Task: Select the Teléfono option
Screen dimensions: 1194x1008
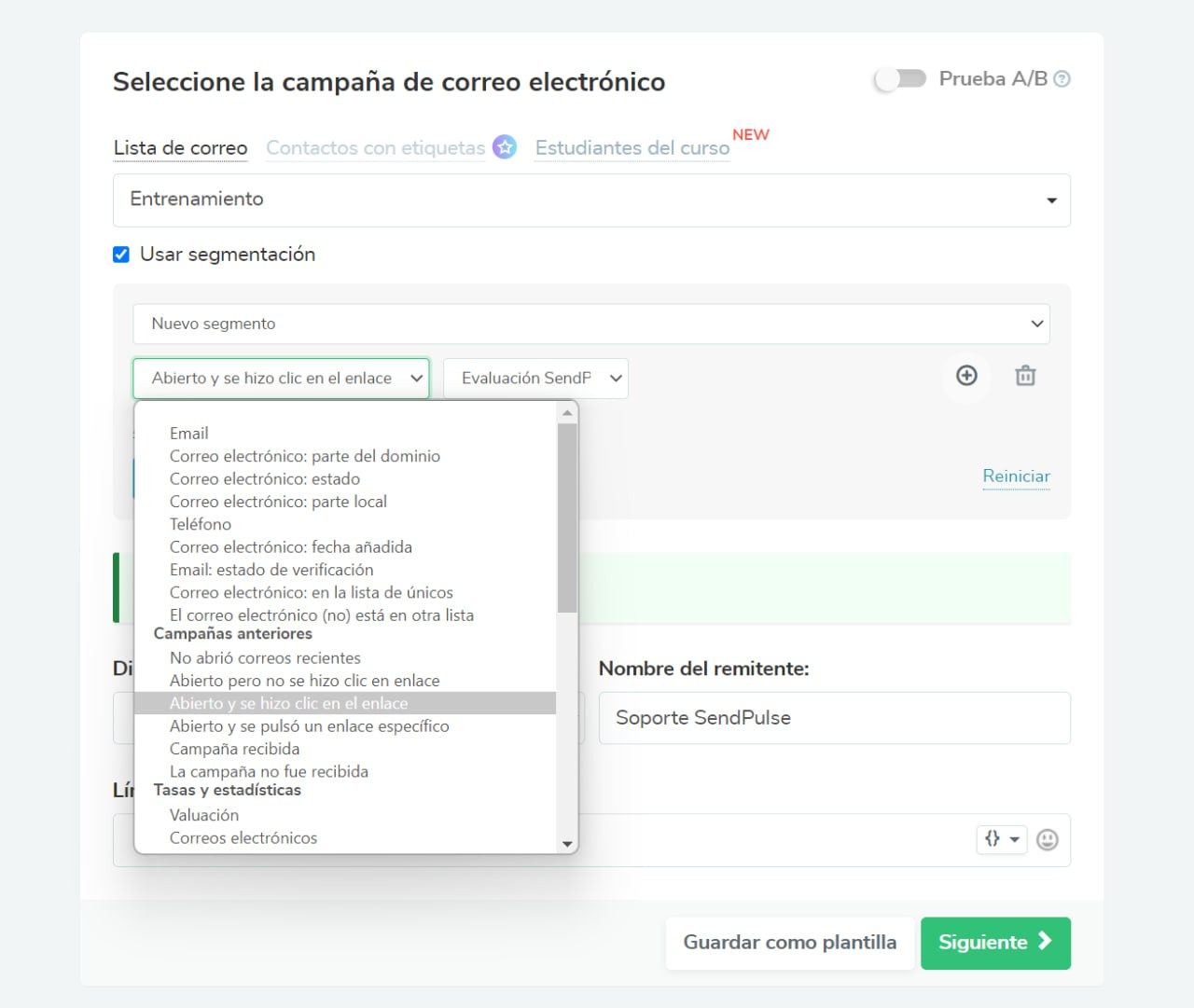Action: coord(345,524)
